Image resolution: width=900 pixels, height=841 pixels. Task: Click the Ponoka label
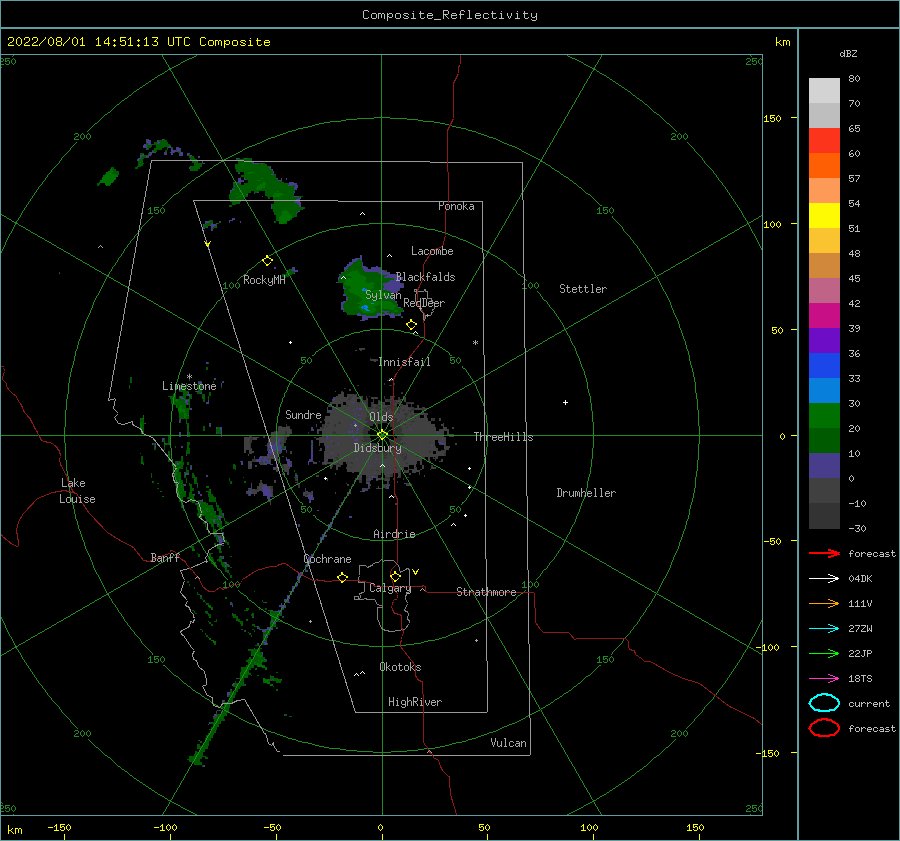pos(456,206)
